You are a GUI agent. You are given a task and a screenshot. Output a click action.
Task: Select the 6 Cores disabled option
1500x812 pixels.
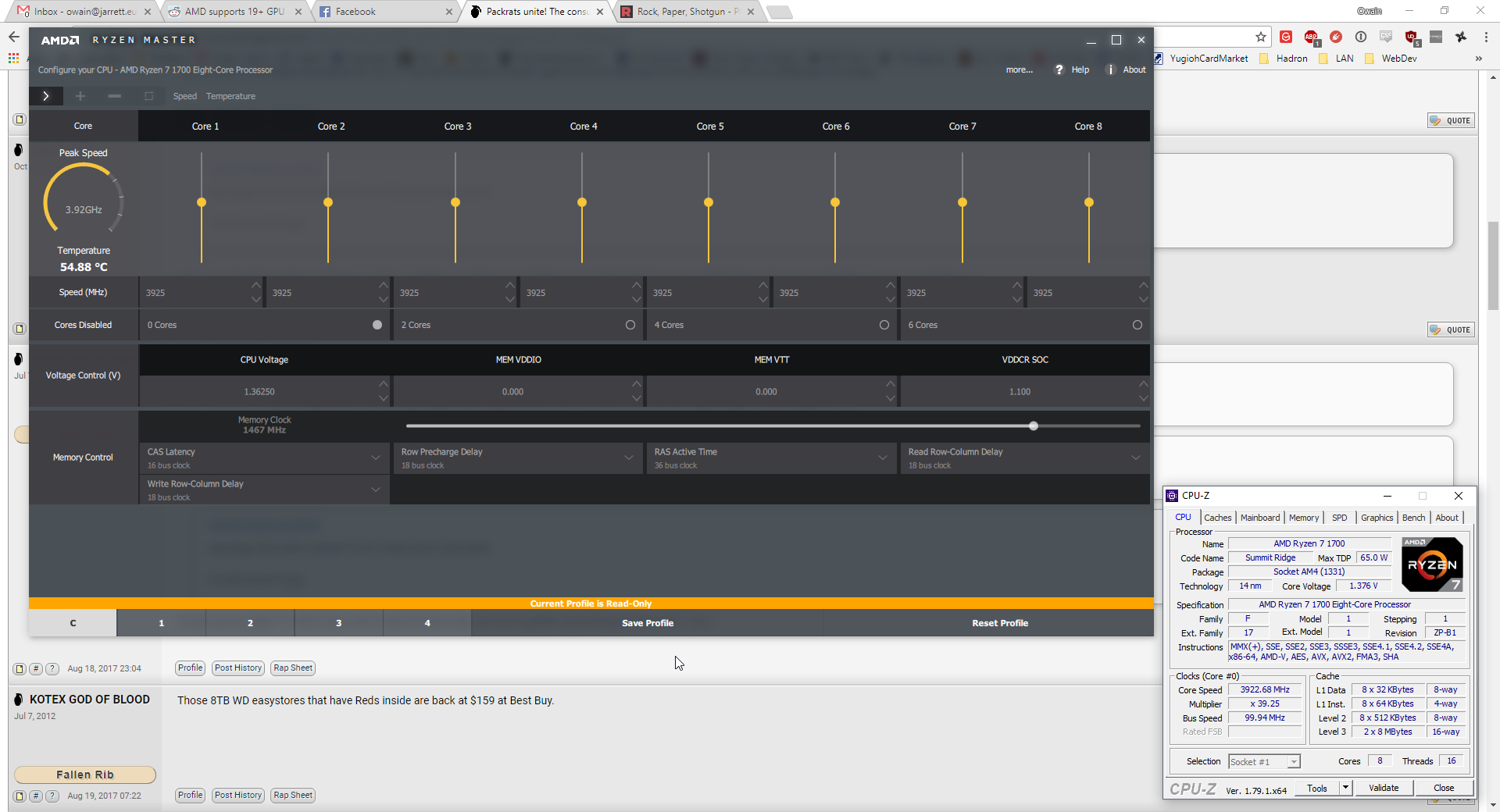pos(1137,325)
